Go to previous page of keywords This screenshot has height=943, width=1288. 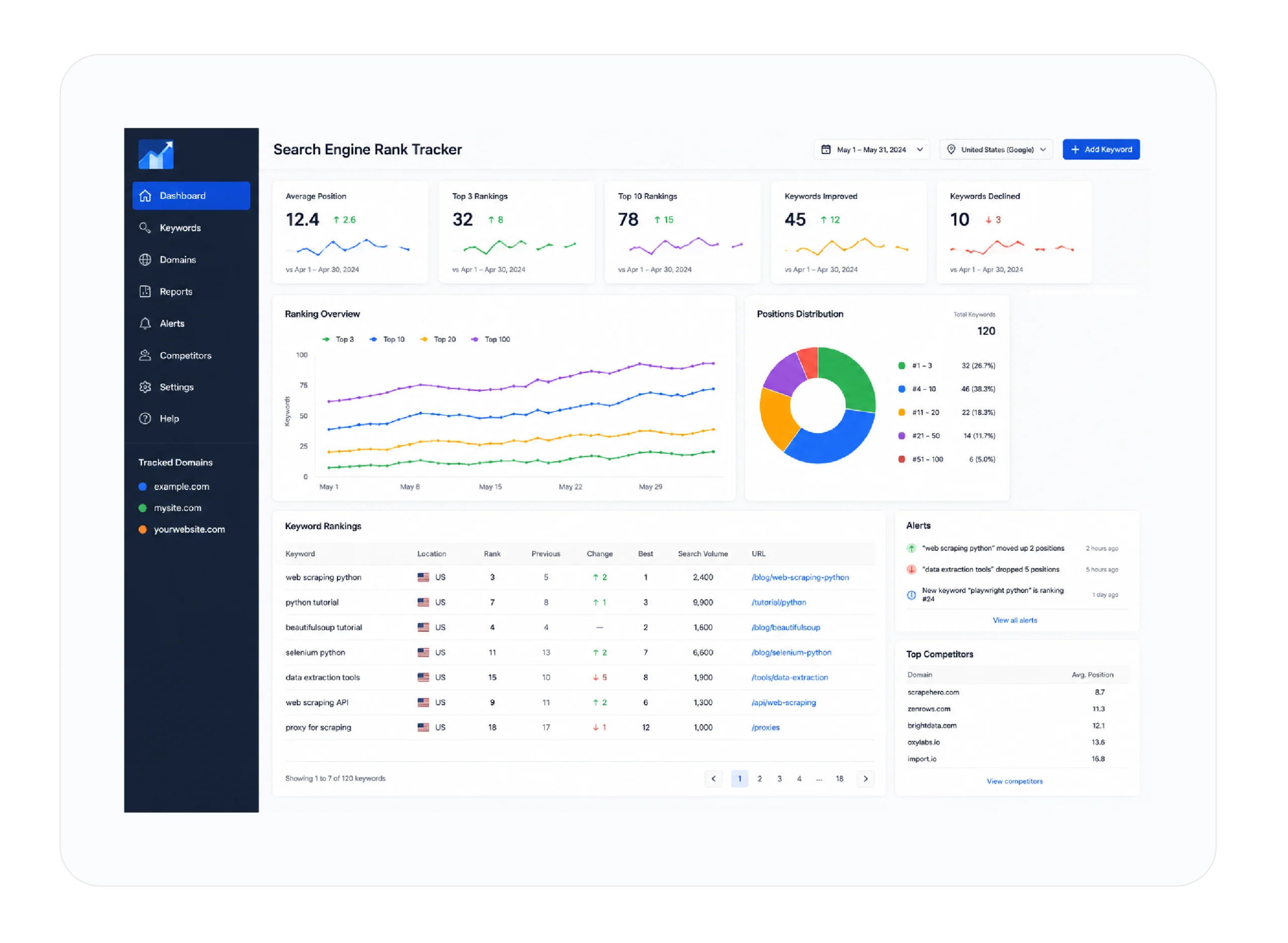click(x=713, y=779)
